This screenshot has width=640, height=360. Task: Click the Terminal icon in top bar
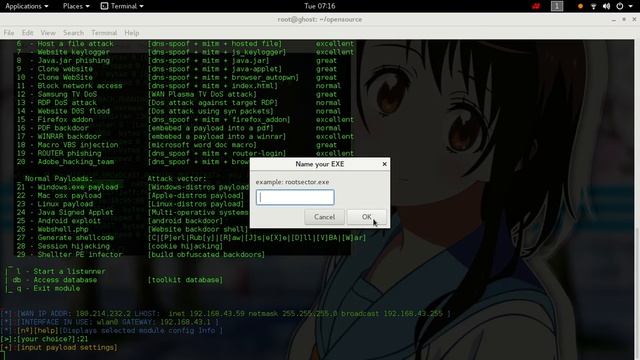tap(104, 6)
